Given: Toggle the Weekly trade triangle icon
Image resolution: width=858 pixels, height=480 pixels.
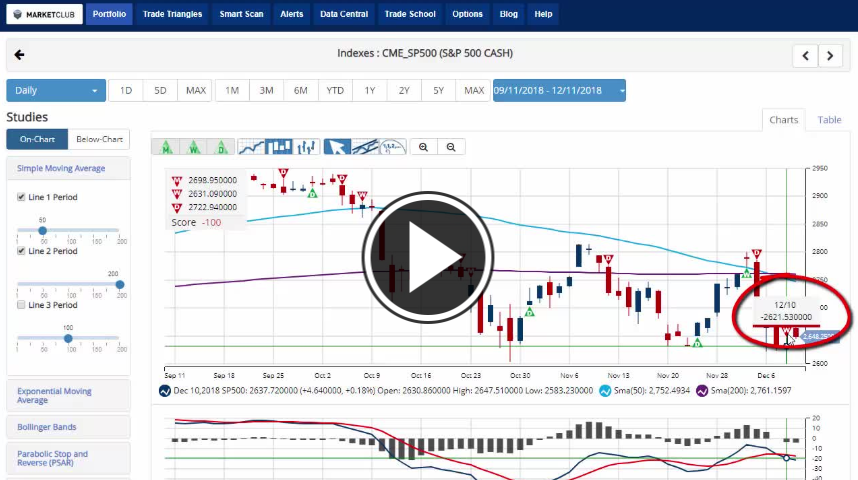Looking at the screenshot, I should coord(194,147).
